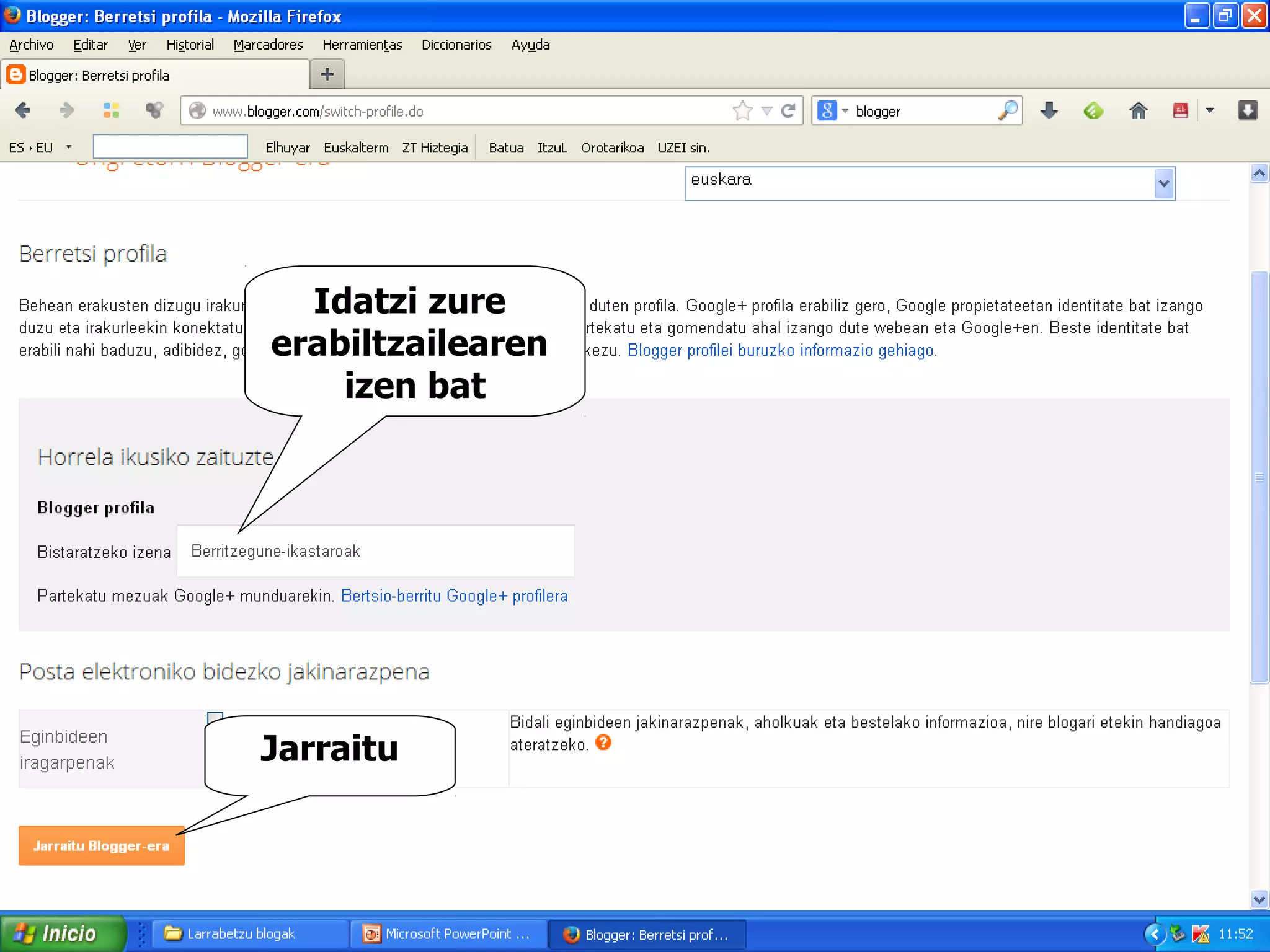Open Bertsio-berritu Google+ profilera link
The width and height of the screenshot is (1270, 952).
click(455, 596)
